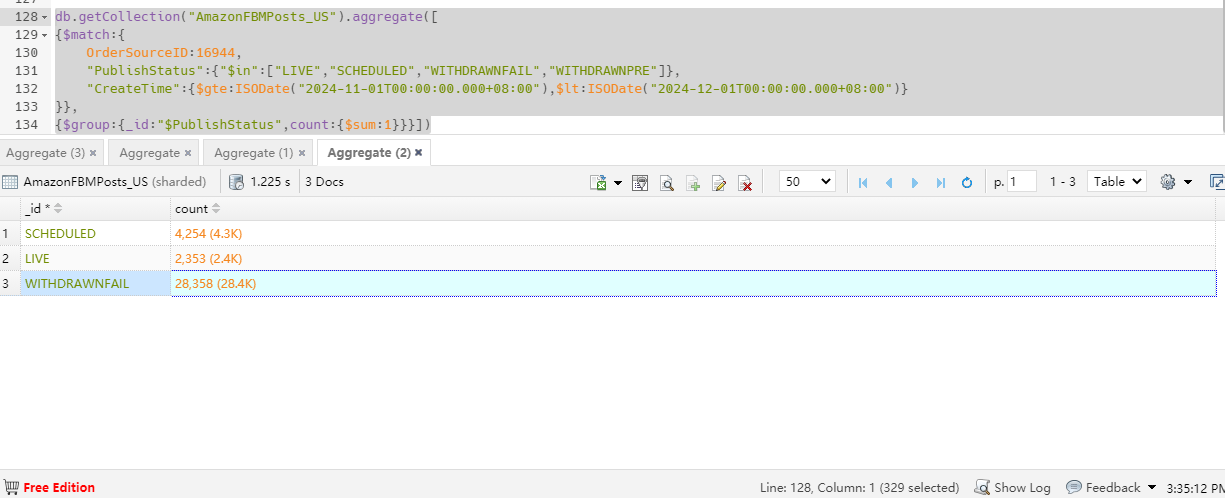
Task: Click the delete document icon
Action: pyautogui.click(x=744, y=182)
